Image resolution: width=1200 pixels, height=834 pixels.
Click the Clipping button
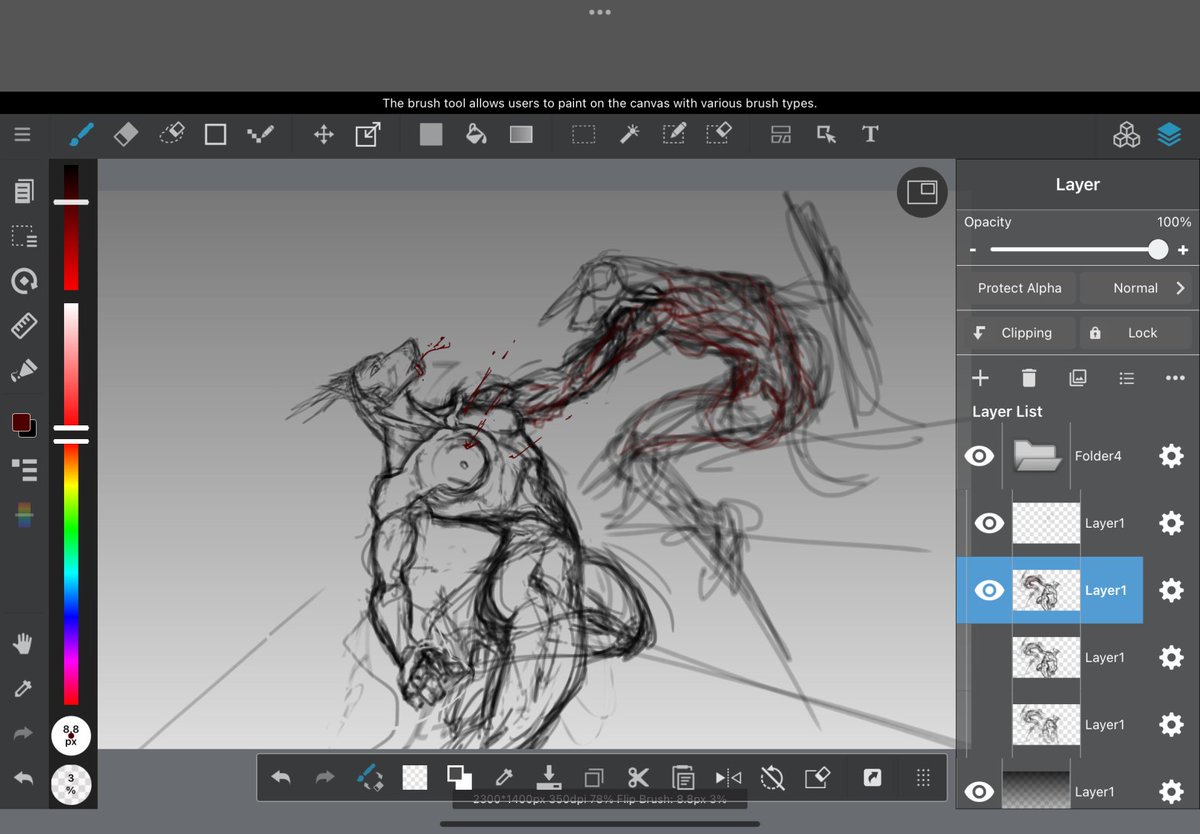1020,333
